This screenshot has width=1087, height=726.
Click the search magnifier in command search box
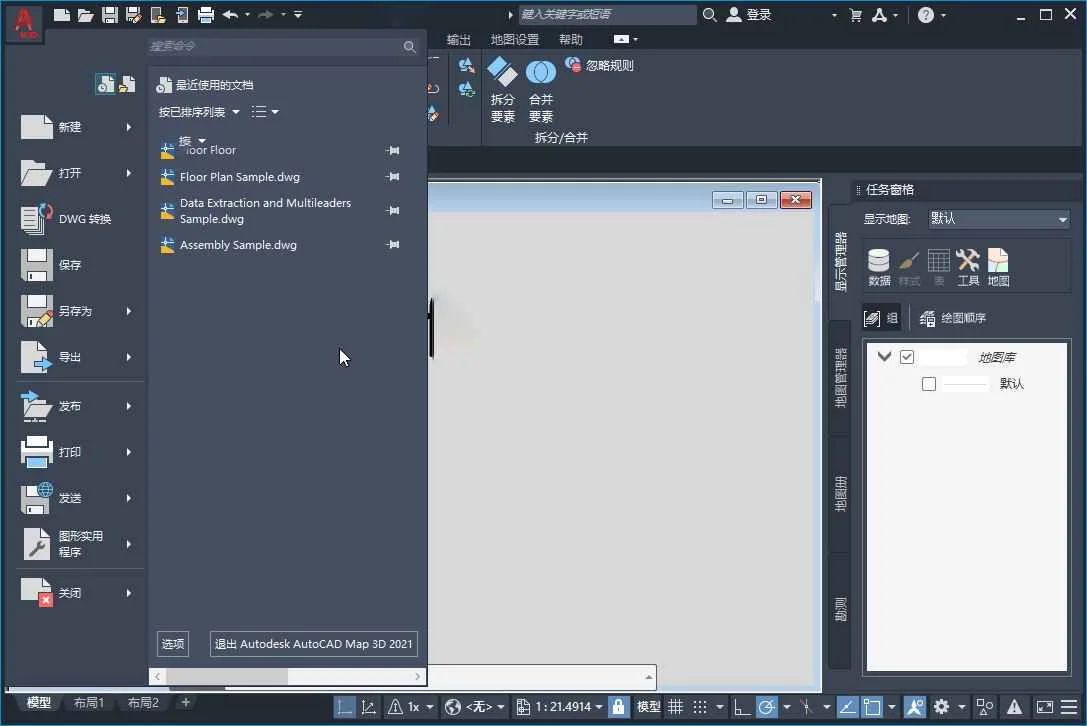point(410,46)
